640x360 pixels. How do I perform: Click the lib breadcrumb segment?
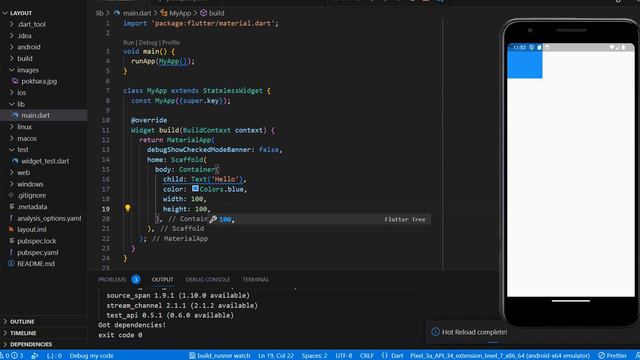(100, 13)
